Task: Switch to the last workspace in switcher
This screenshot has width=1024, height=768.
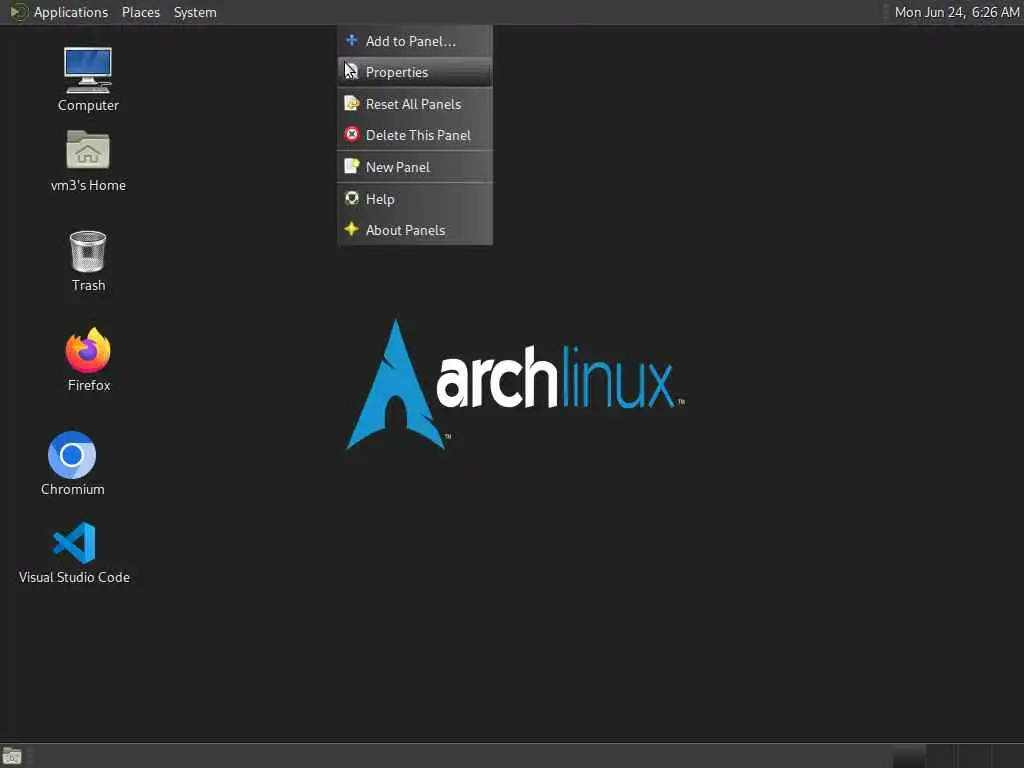Action: [x=1008, y=756]
